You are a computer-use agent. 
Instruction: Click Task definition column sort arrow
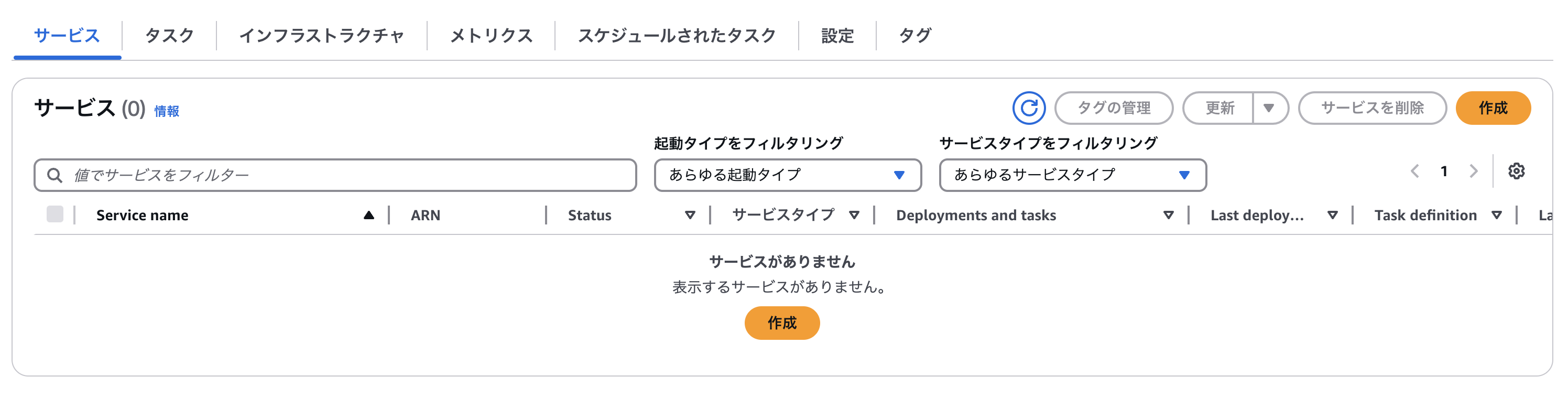pos(1496,216)
